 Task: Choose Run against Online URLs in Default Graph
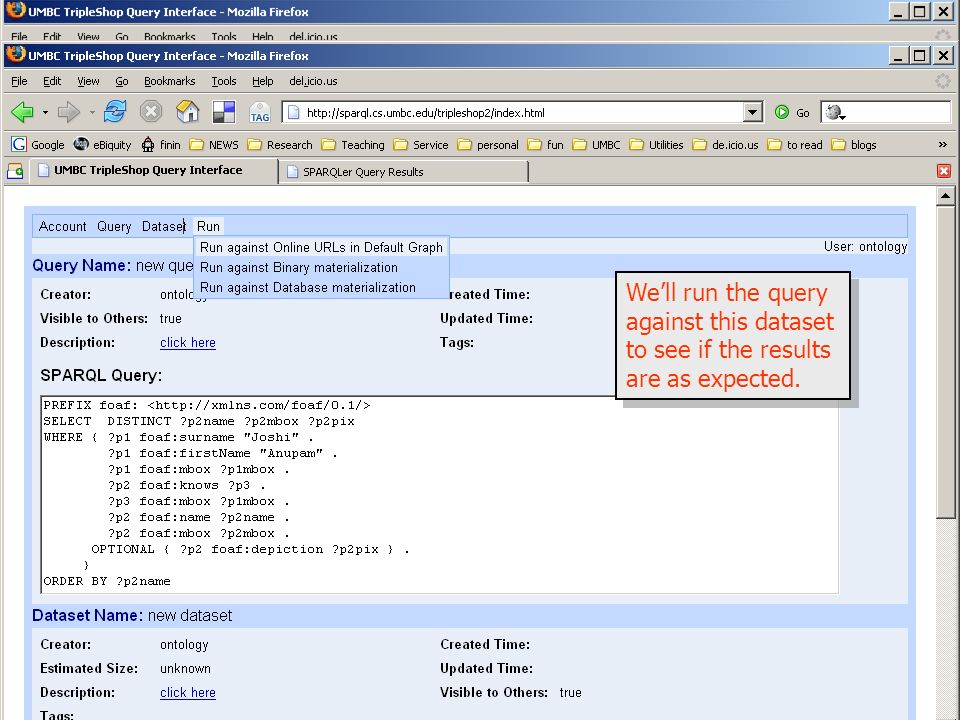321,247
